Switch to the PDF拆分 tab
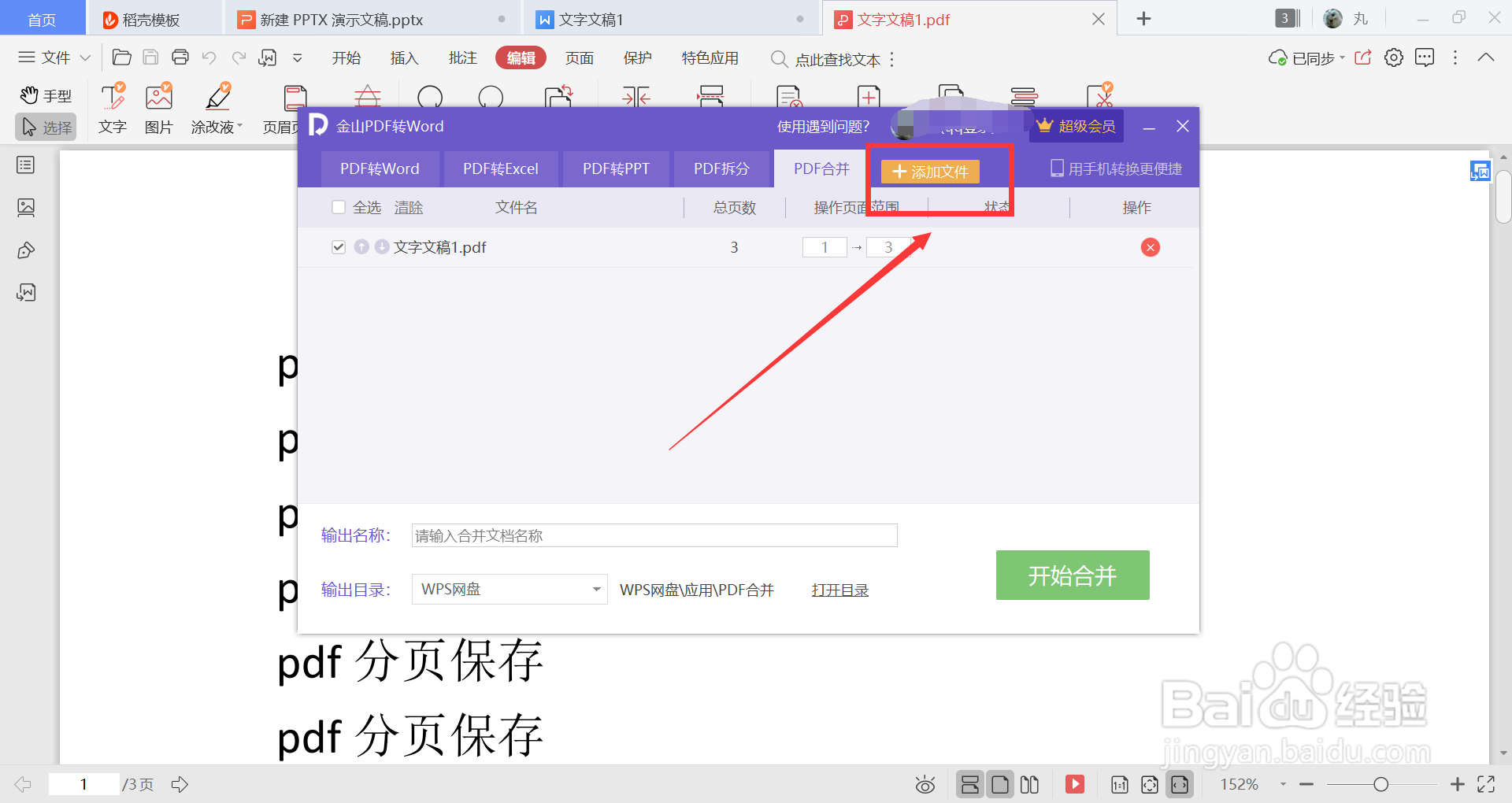 point(721,168)
